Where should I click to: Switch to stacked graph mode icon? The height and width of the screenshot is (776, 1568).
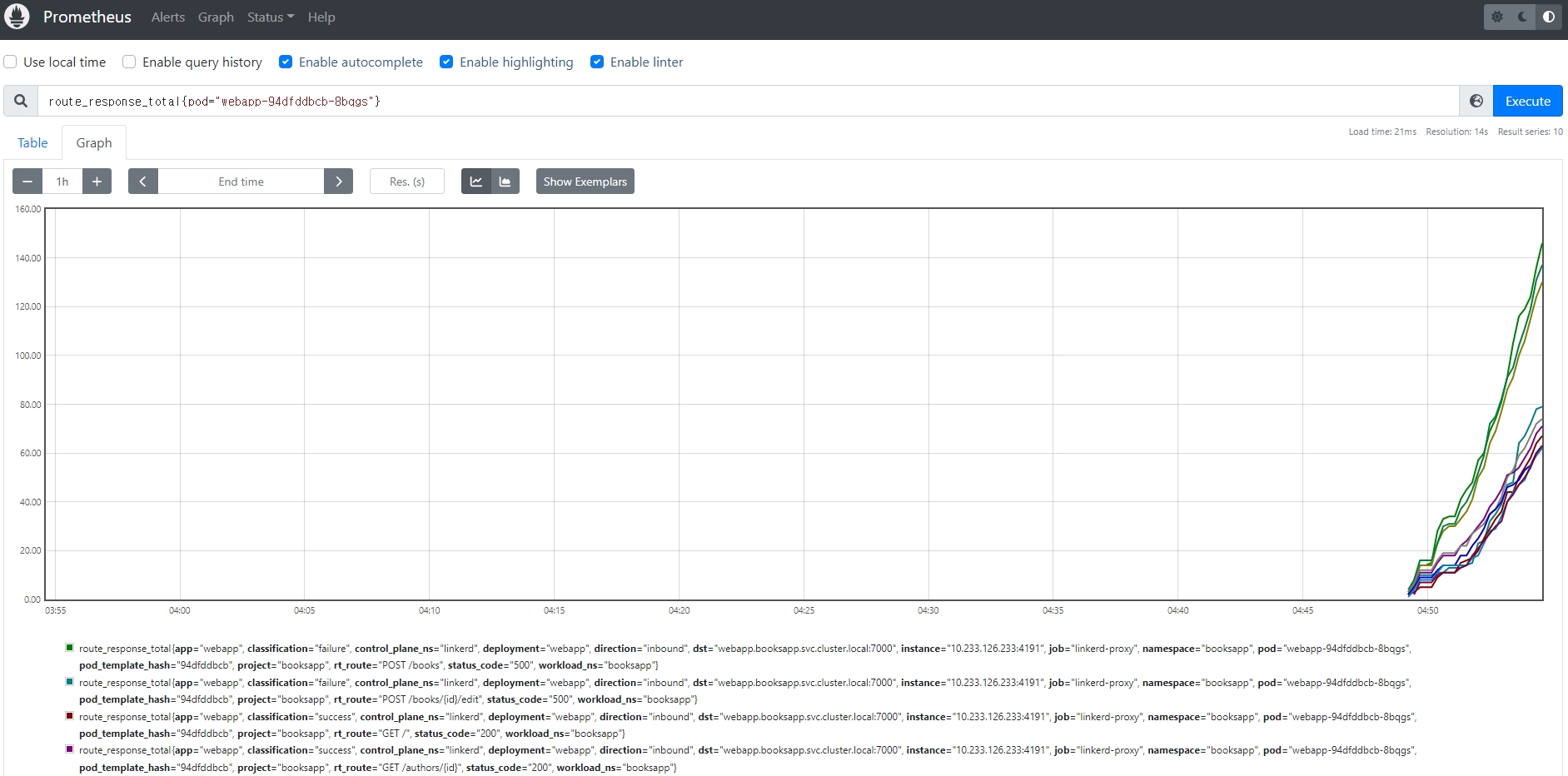pyautogui.click(x=505, y=182)
